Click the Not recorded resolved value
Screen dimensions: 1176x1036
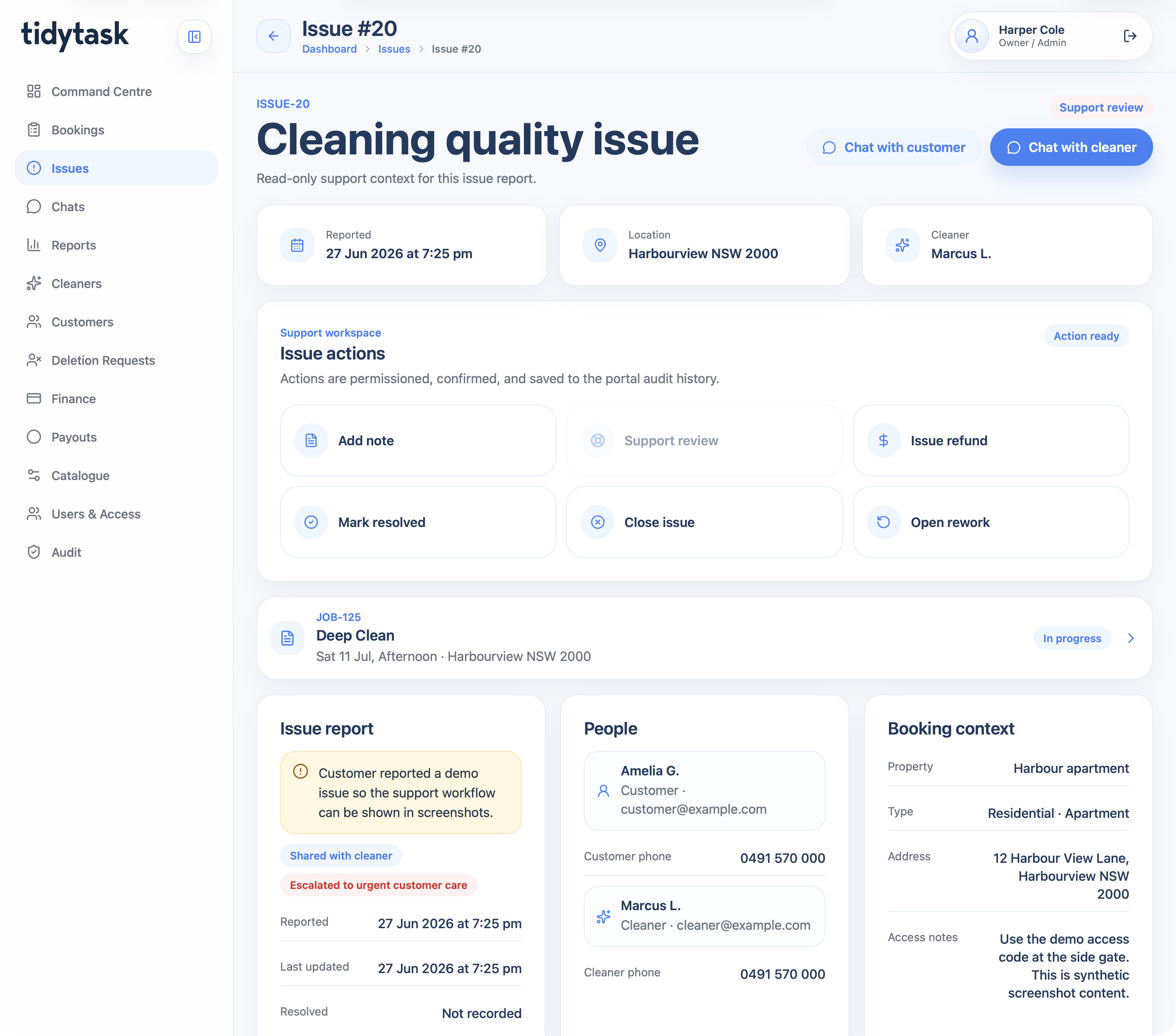[x=481, y=1014]
